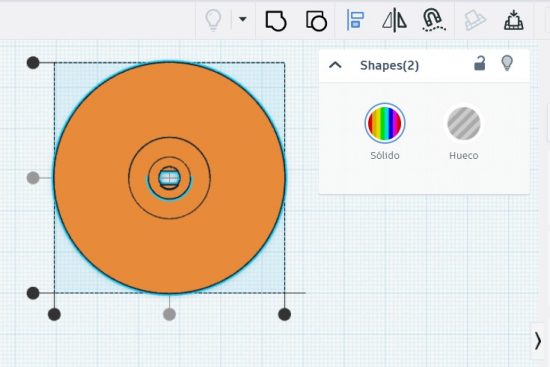Click the bottom-right black corner handle
Screen dimensions: 550x367
284,314
